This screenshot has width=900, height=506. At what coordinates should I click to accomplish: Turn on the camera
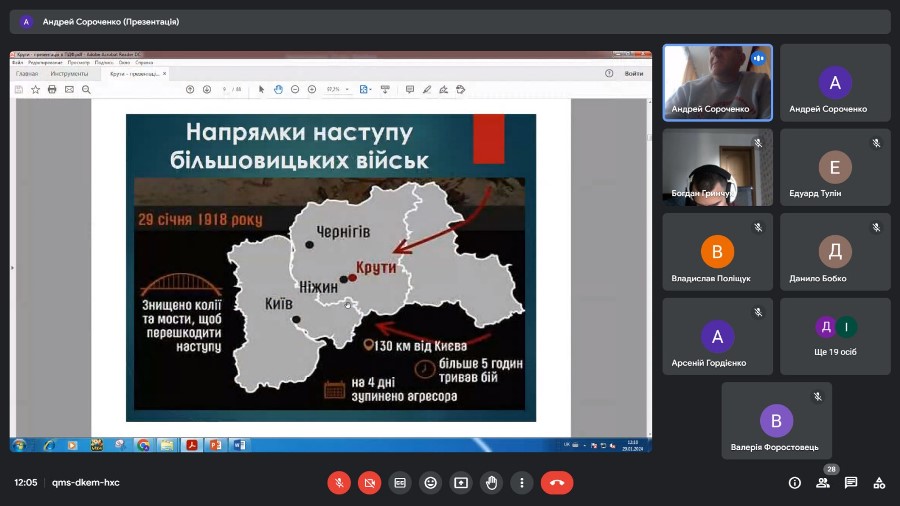[x=369, y=482]
